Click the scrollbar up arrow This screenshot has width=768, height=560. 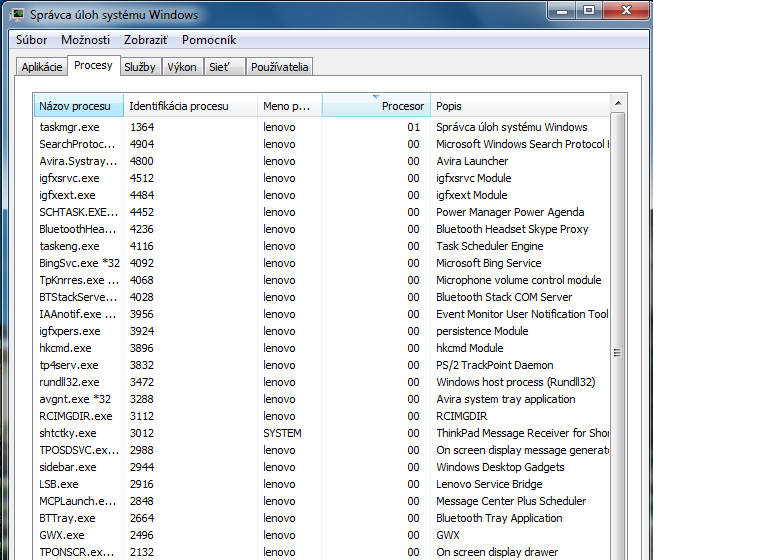(618, 103)
